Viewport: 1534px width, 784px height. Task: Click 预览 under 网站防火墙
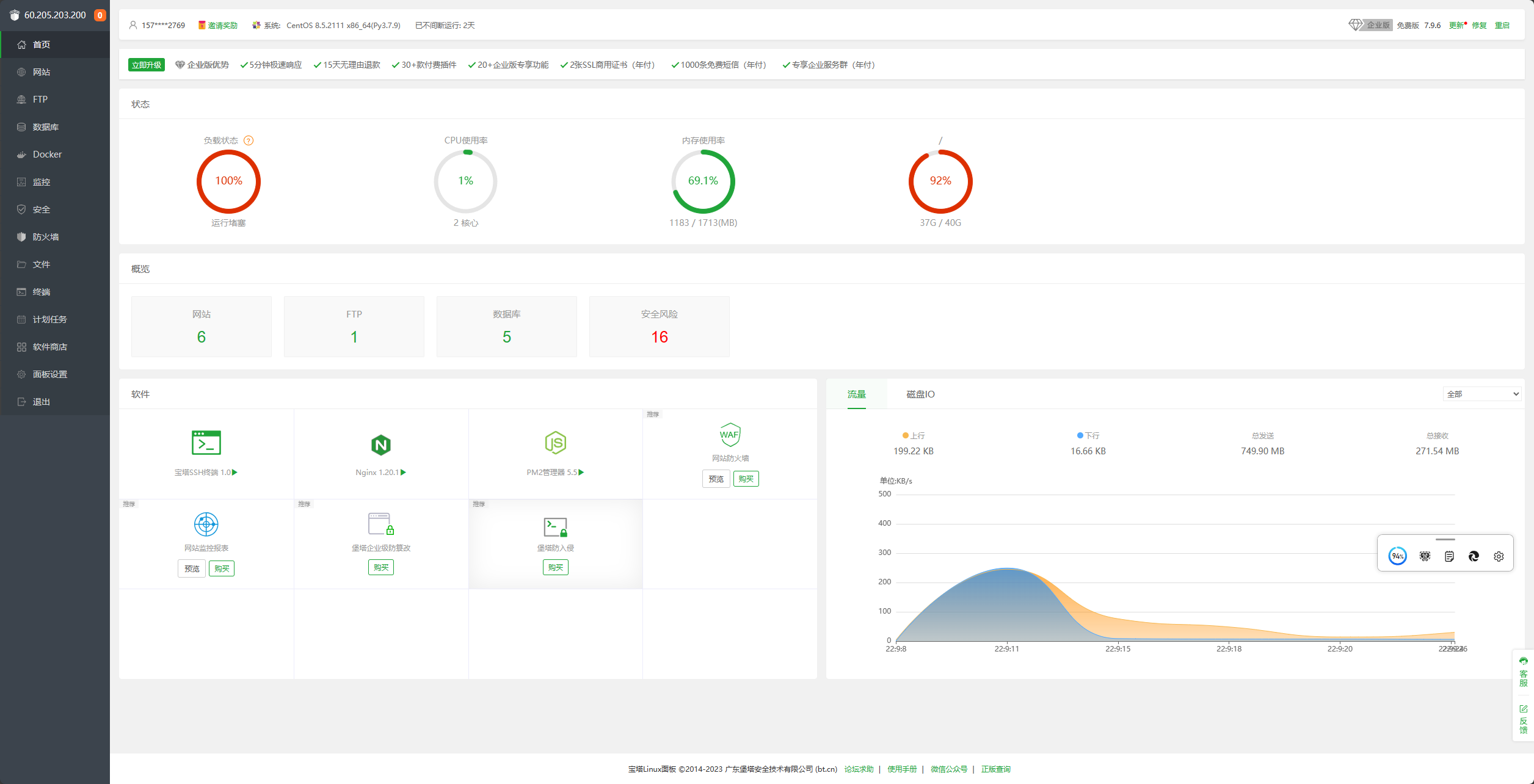tap(716, 479)
